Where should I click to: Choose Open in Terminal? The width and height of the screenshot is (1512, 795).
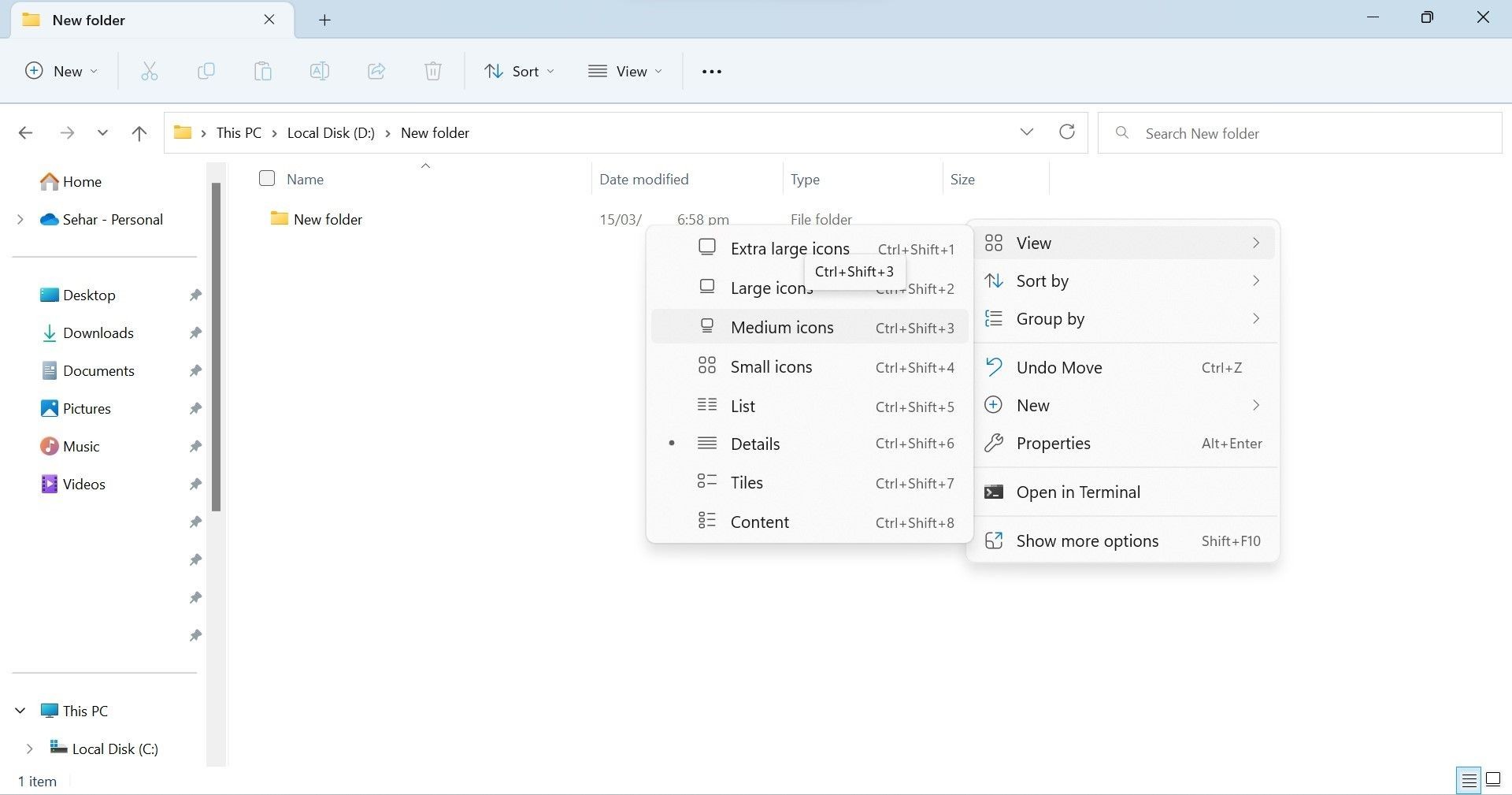(x=1124, y=492)
